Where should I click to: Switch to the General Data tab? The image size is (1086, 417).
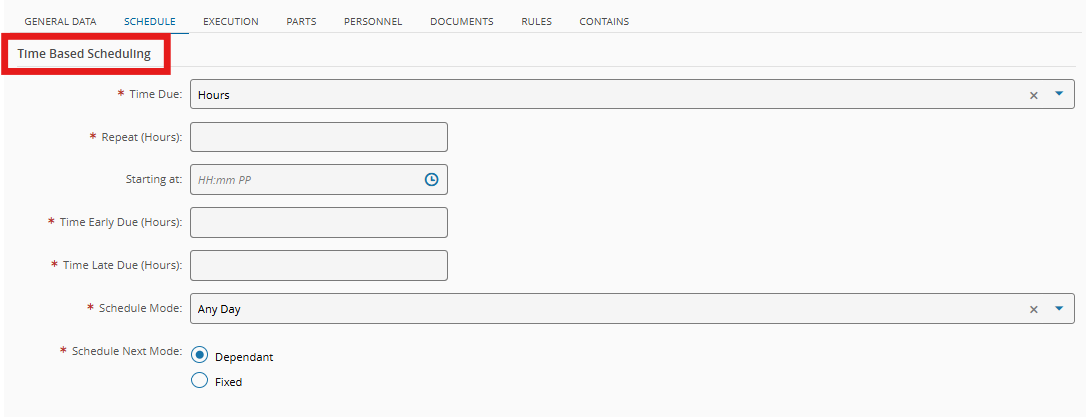[60, 21]
